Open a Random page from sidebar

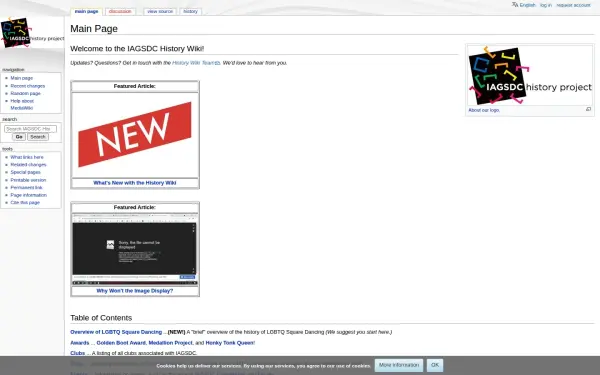tap(25, 93)
